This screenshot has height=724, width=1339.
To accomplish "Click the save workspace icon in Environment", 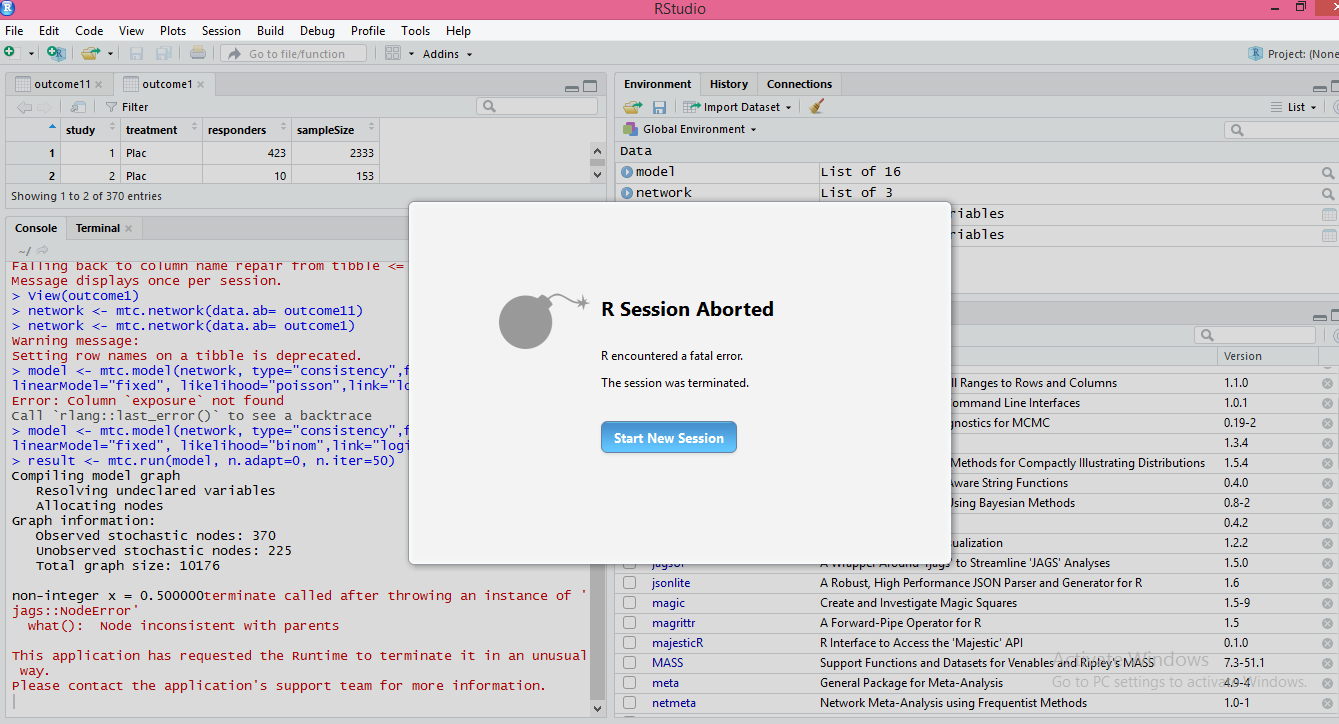I will point(659,107).
